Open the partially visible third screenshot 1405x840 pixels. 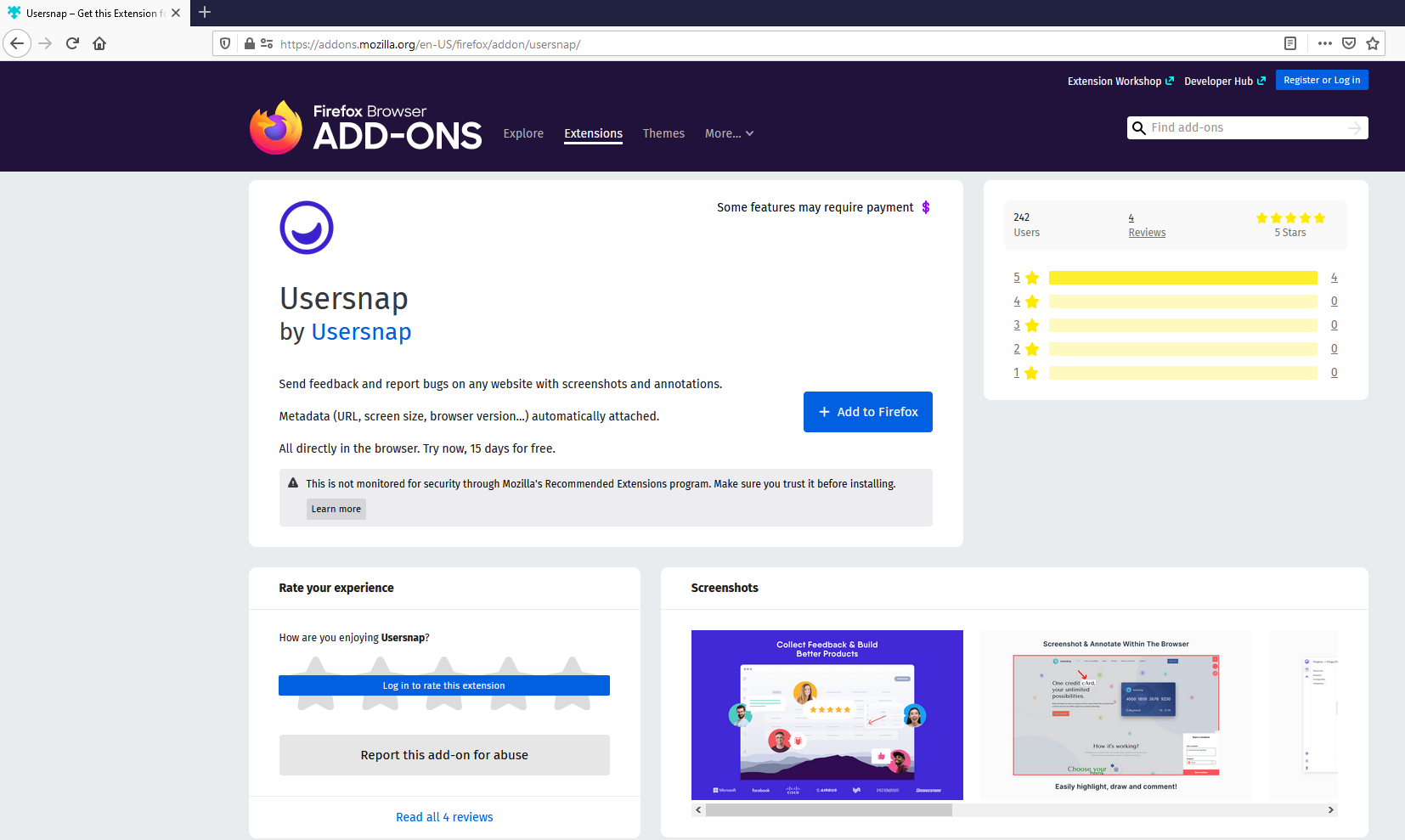(1303, 715)
